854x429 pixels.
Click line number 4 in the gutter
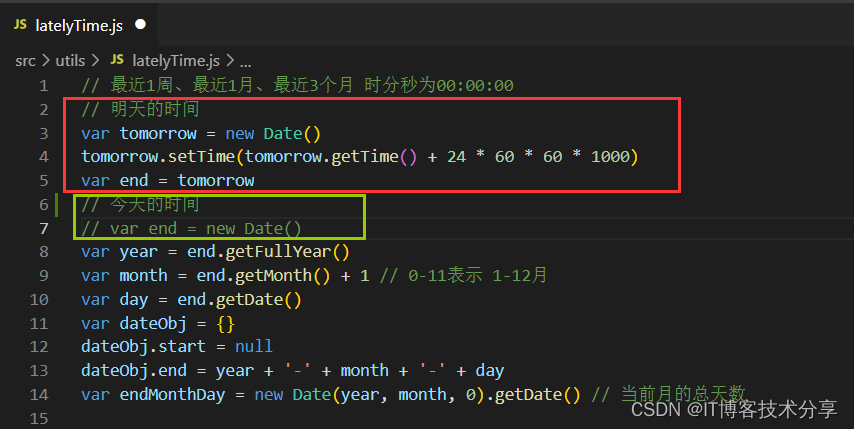tap(44, 157)
